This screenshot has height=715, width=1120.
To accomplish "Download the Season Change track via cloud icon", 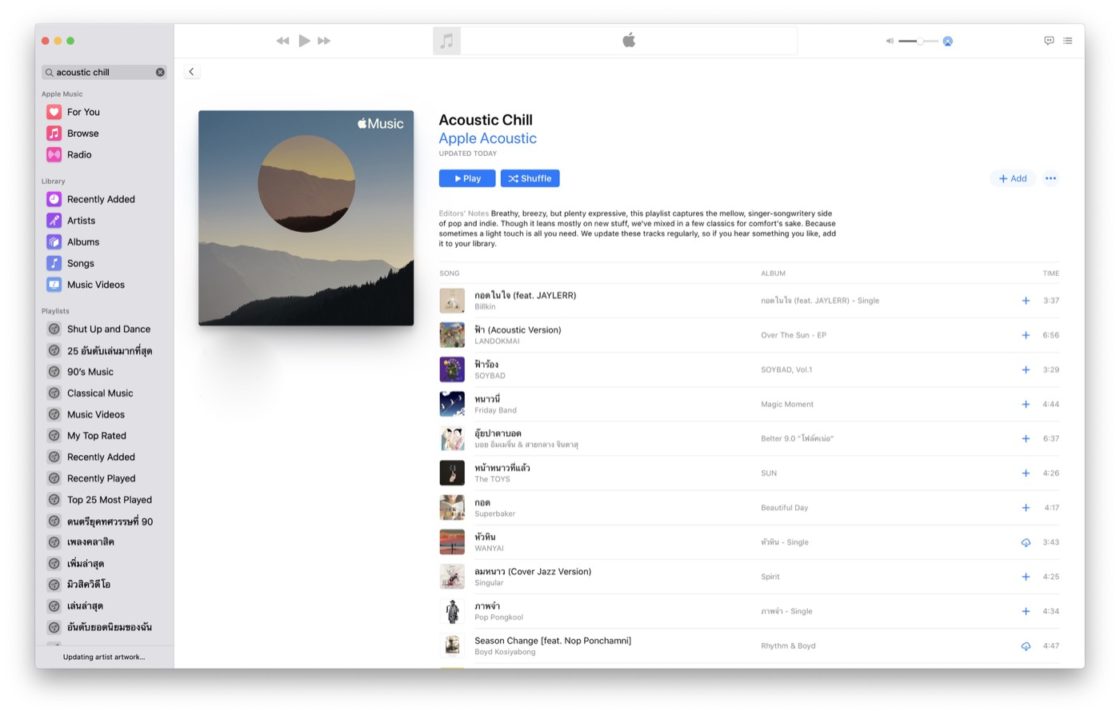I will tap(1025, 646).
